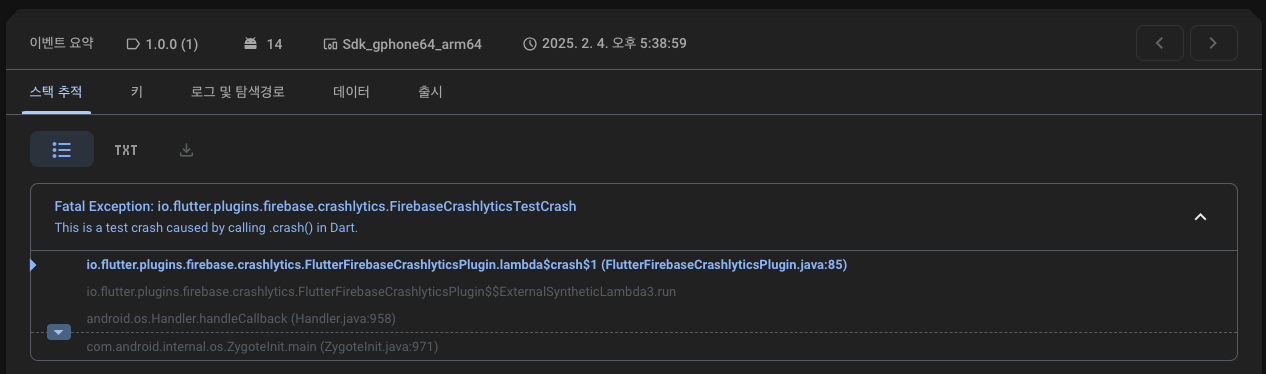Open the 스택 추적 tab

point(56,92)
